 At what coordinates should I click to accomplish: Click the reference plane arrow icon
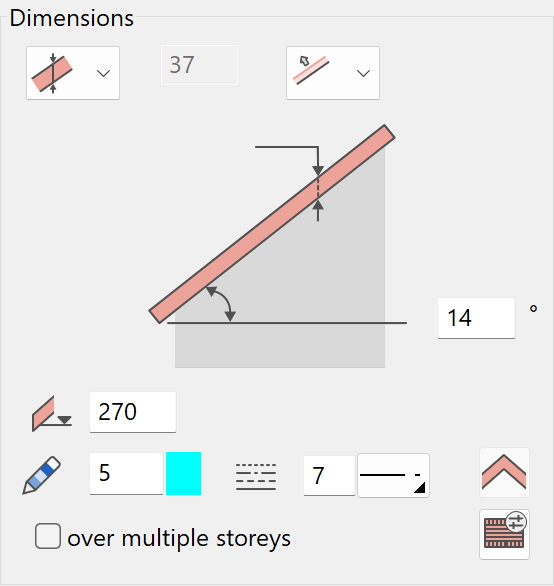coord(311,70)
